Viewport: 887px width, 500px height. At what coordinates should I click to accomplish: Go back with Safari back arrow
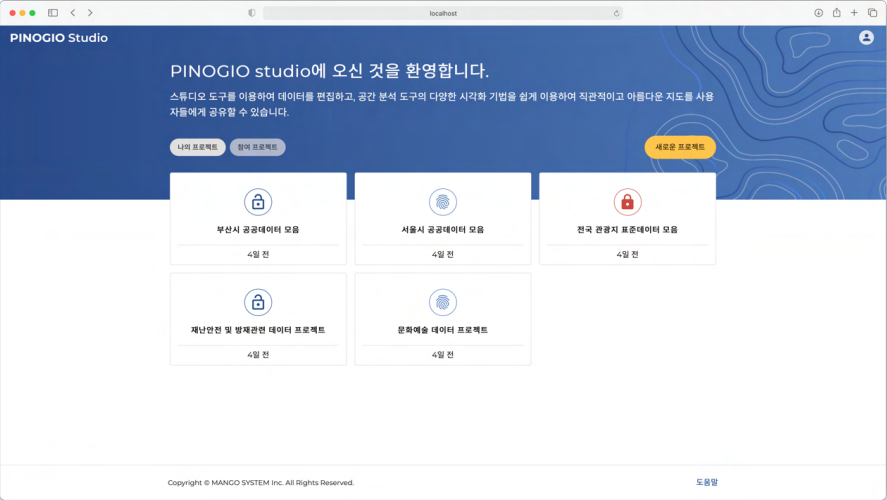point(73,13)
